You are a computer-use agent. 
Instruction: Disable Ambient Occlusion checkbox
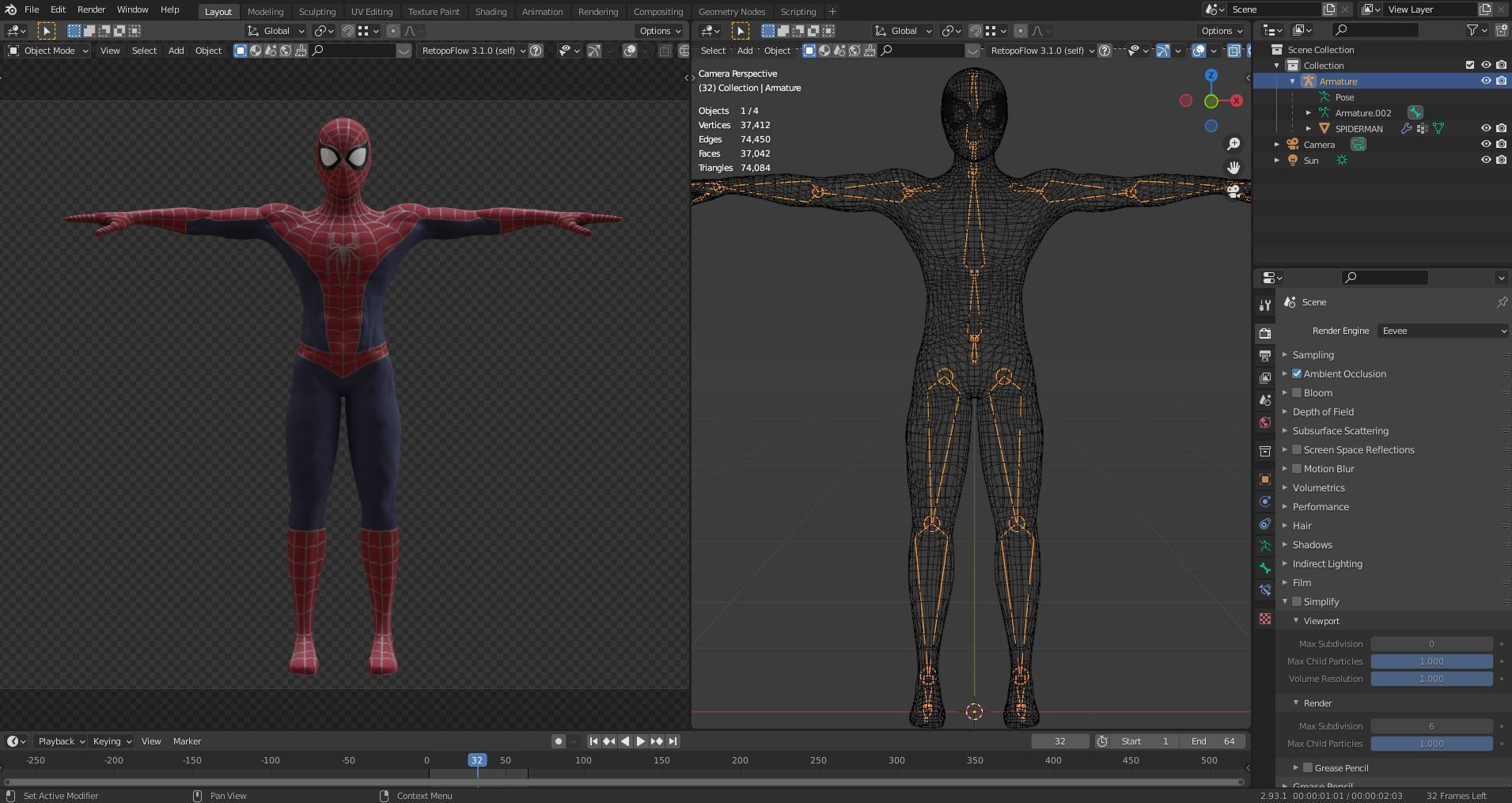(x=1297, y=373)
